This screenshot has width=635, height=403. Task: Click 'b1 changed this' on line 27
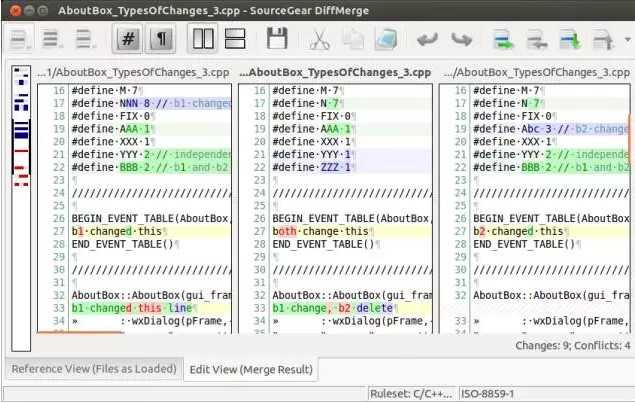(x=117, y=231)
